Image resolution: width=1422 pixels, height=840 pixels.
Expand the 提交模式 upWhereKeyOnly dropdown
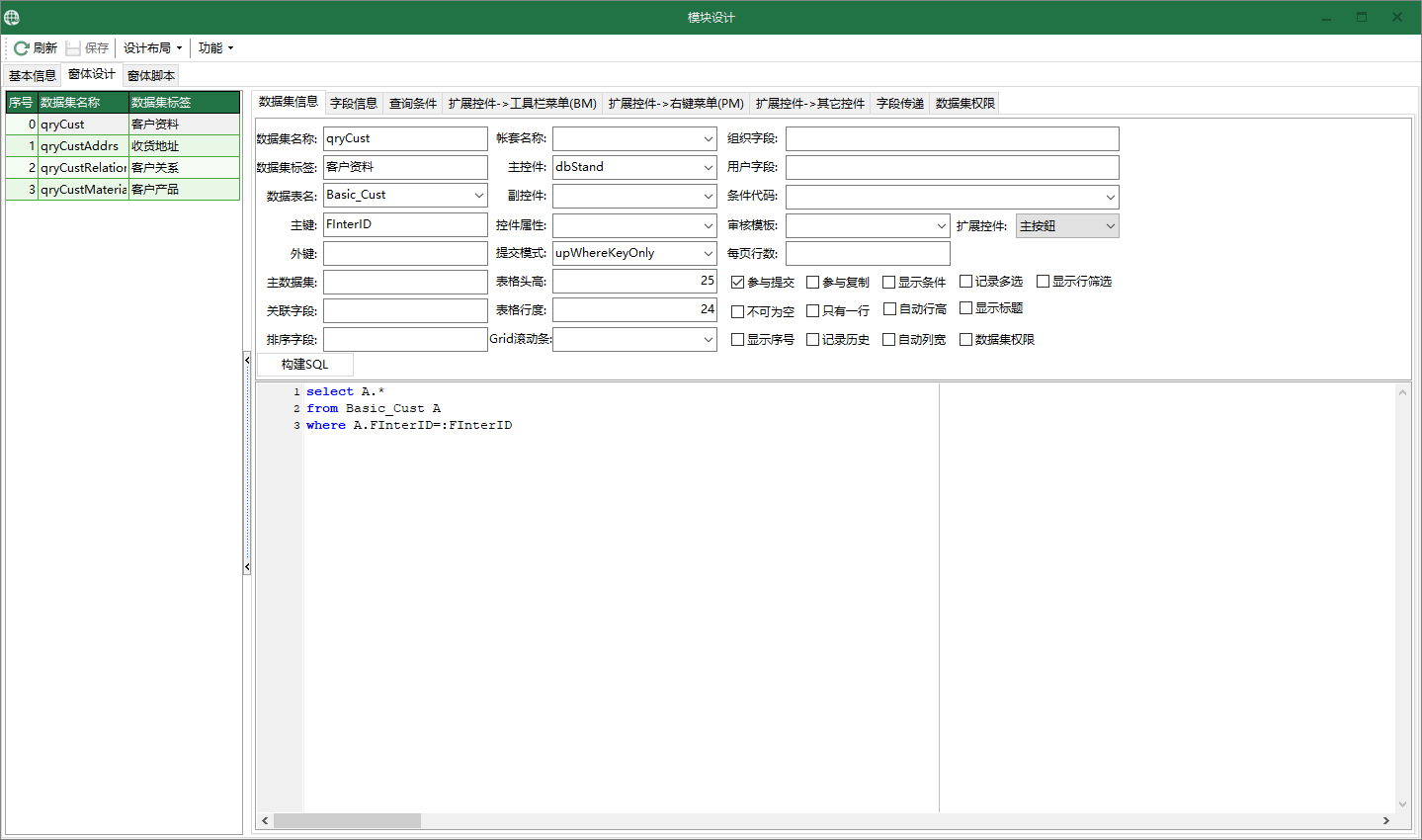tap(709, 254)
